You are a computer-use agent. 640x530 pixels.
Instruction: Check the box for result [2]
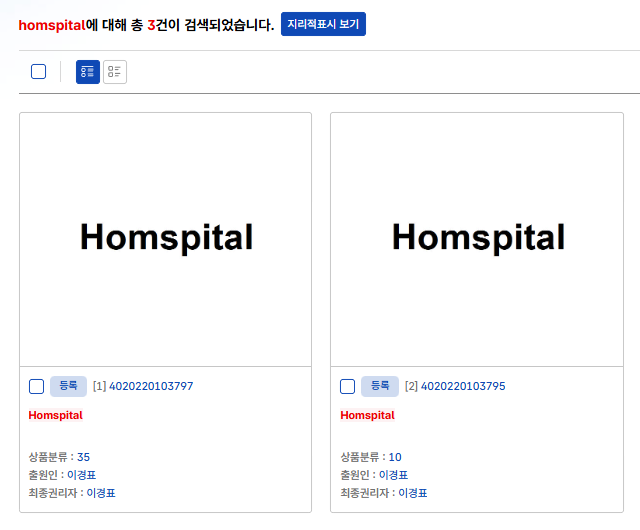348,386
